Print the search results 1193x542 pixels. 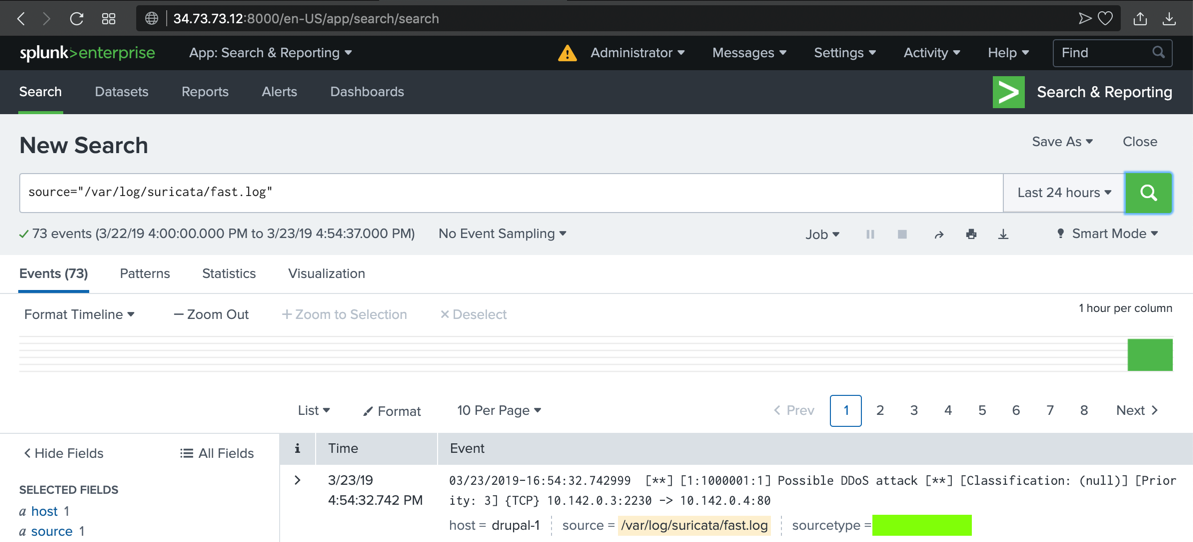point(971,234)
